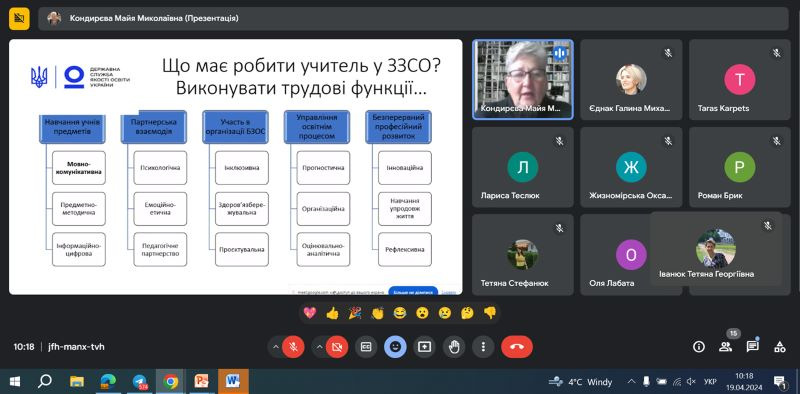Expand video settings arrow beside camera
This screenshot has height=394, width=800.
click(x=319, y=347)
